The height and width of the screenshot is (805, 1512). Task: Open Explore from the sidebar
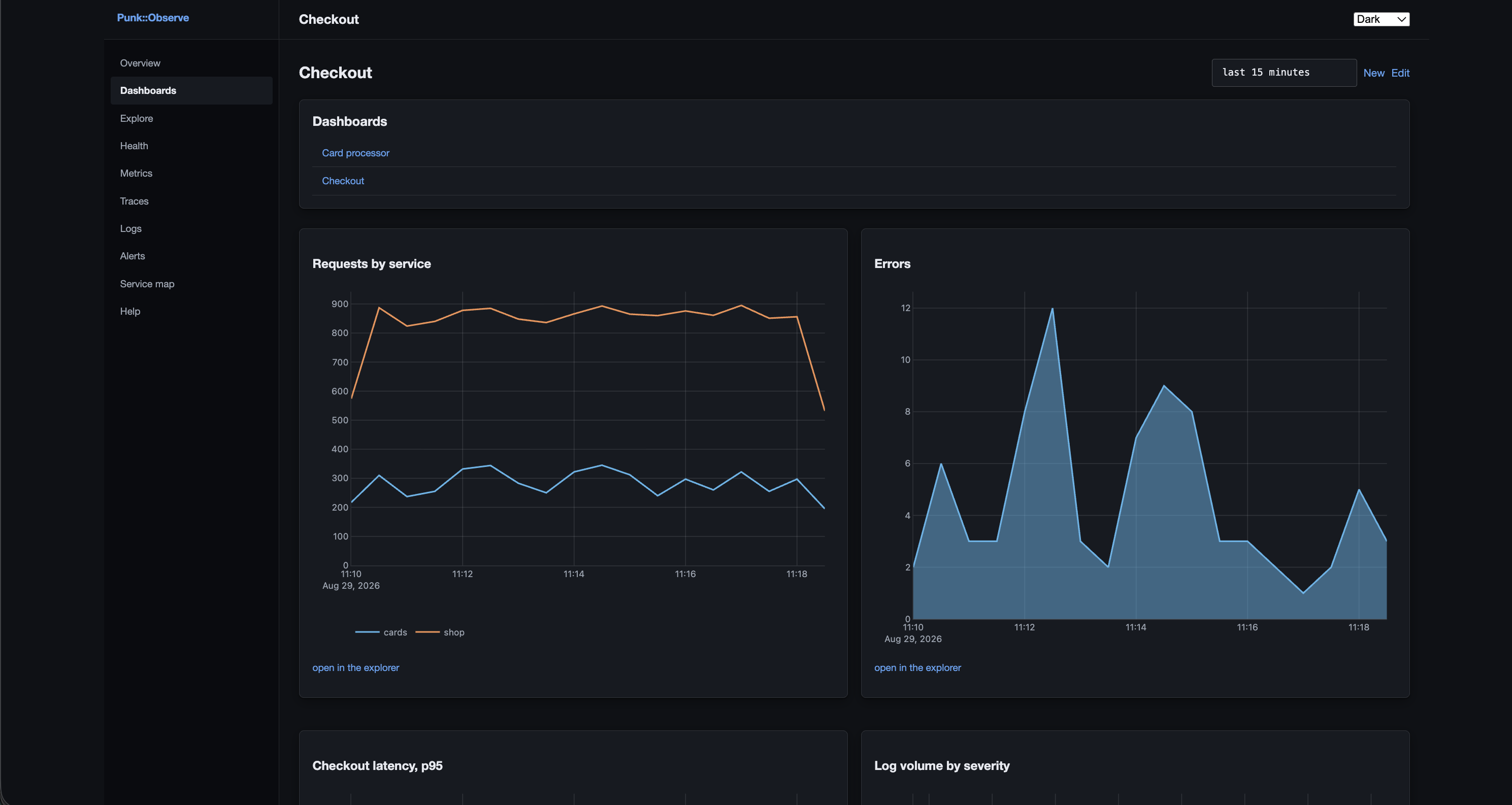[191, 118]
